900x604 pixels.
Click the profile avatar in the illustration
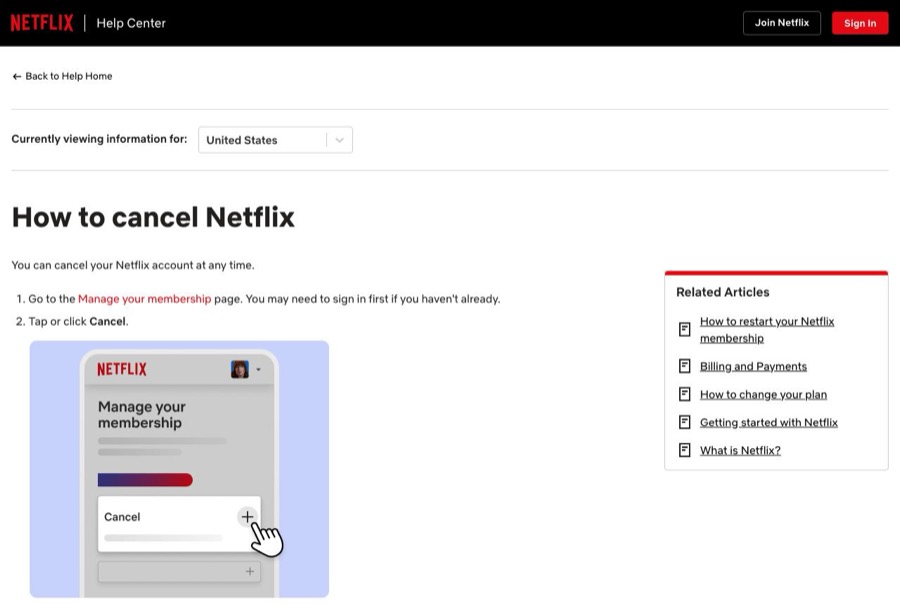point(239,369)
